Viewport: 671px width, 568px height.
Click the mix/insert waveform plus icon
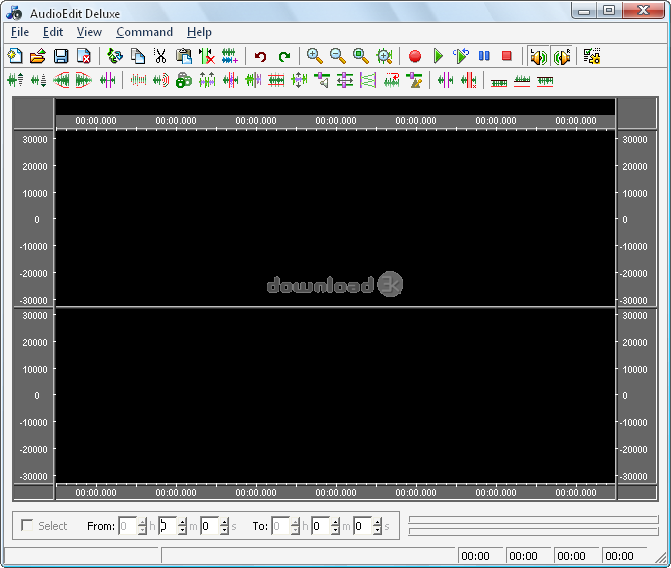click(230, 56)
